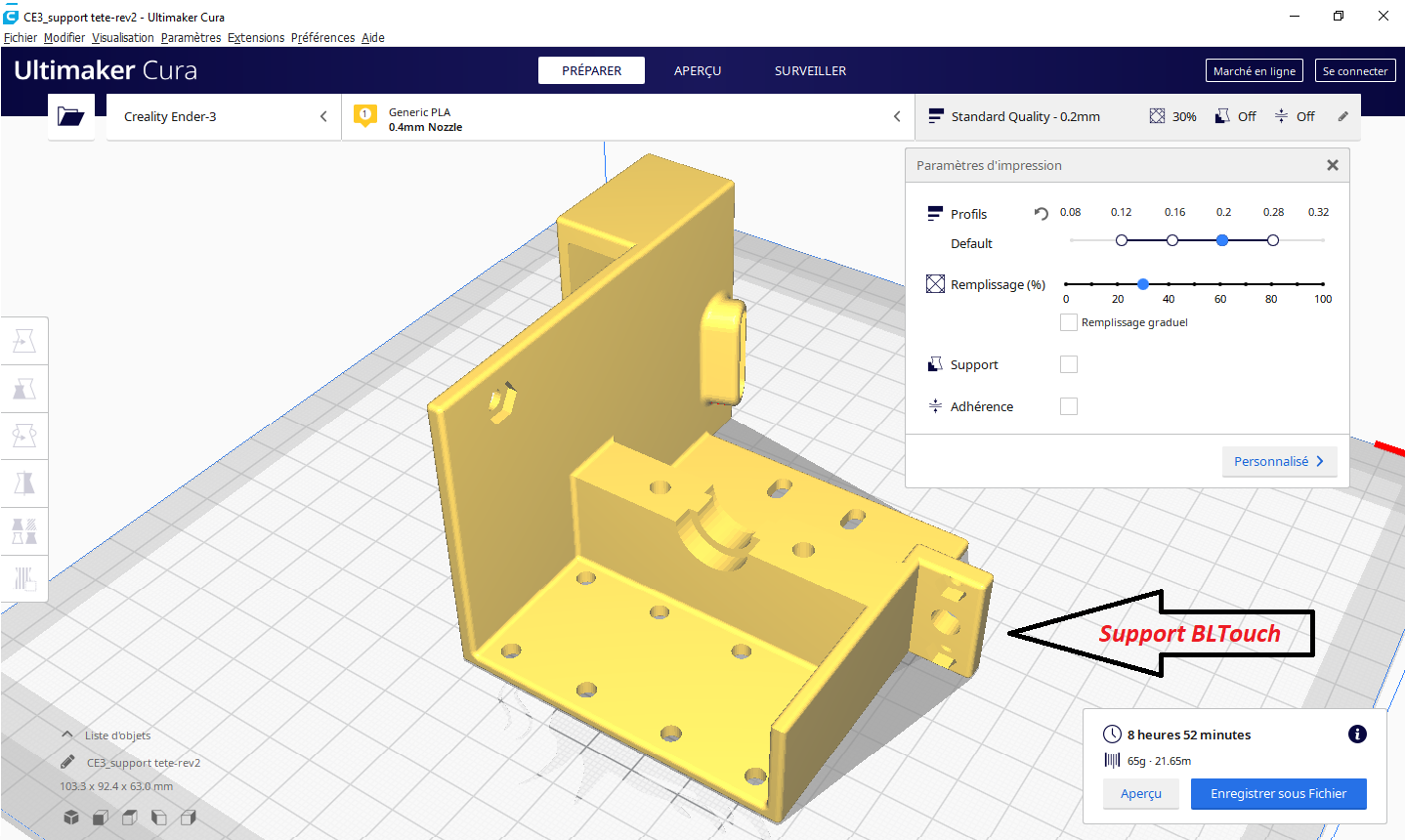This screenshot has width=1405, height=840.
Task: Expand the Generic PLA material selector
Action: [628, 116]
